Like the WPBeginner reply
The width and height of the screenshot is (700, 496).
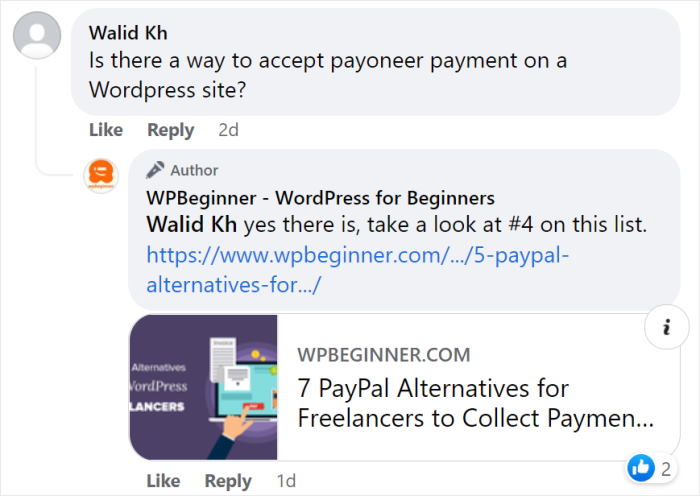click(x=163, y=481)
